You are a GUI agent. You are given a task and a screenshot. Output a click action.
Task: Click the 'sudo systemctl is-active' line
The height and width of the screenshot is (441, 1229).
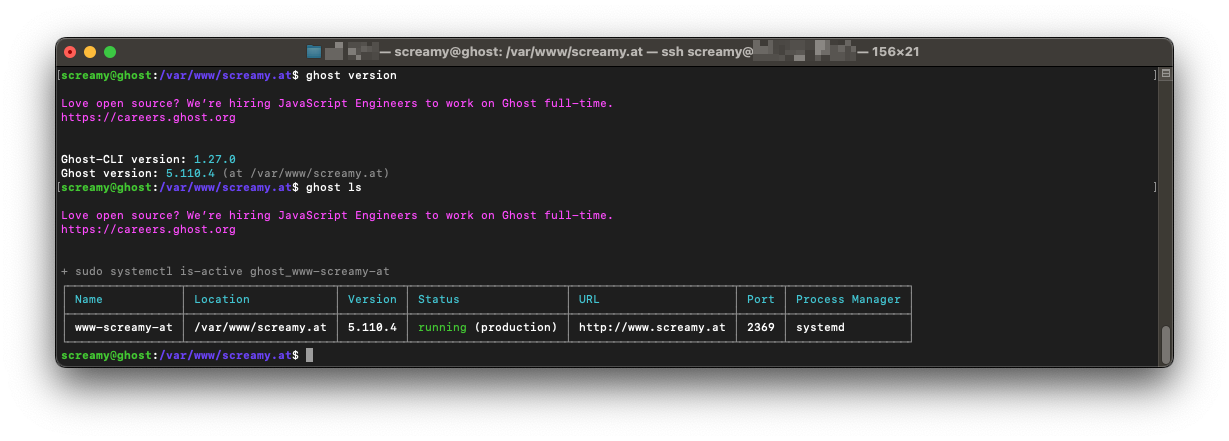point(225,271)
